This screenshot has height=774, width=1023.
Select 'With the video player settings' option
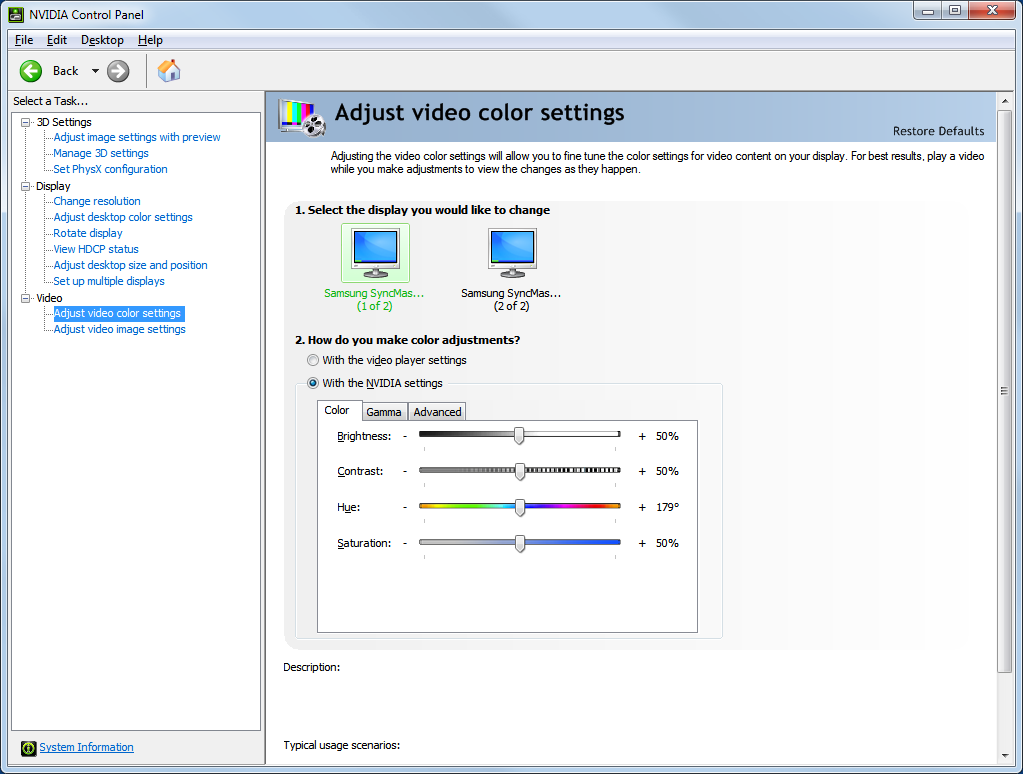pyautogui.click(x=313, y=360)
